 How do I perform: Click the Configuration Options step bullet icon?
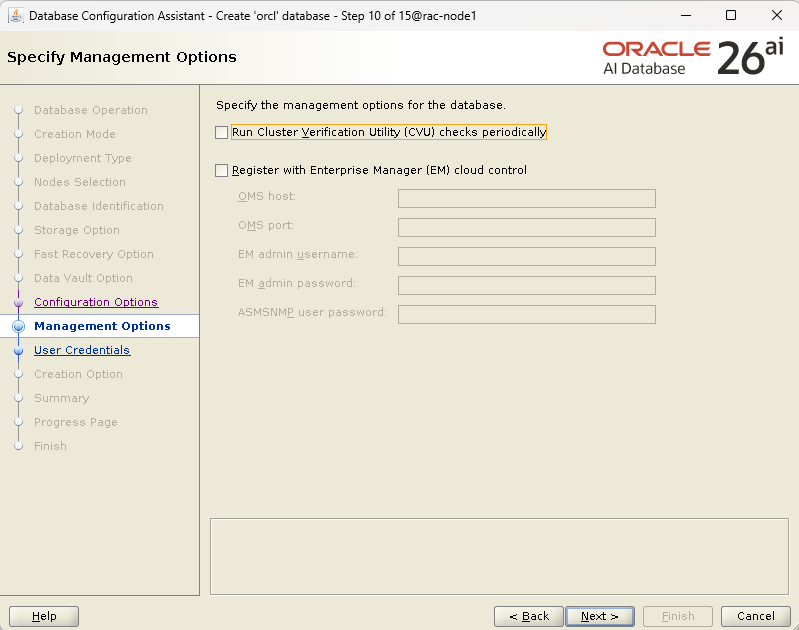(x=18, y=302)
